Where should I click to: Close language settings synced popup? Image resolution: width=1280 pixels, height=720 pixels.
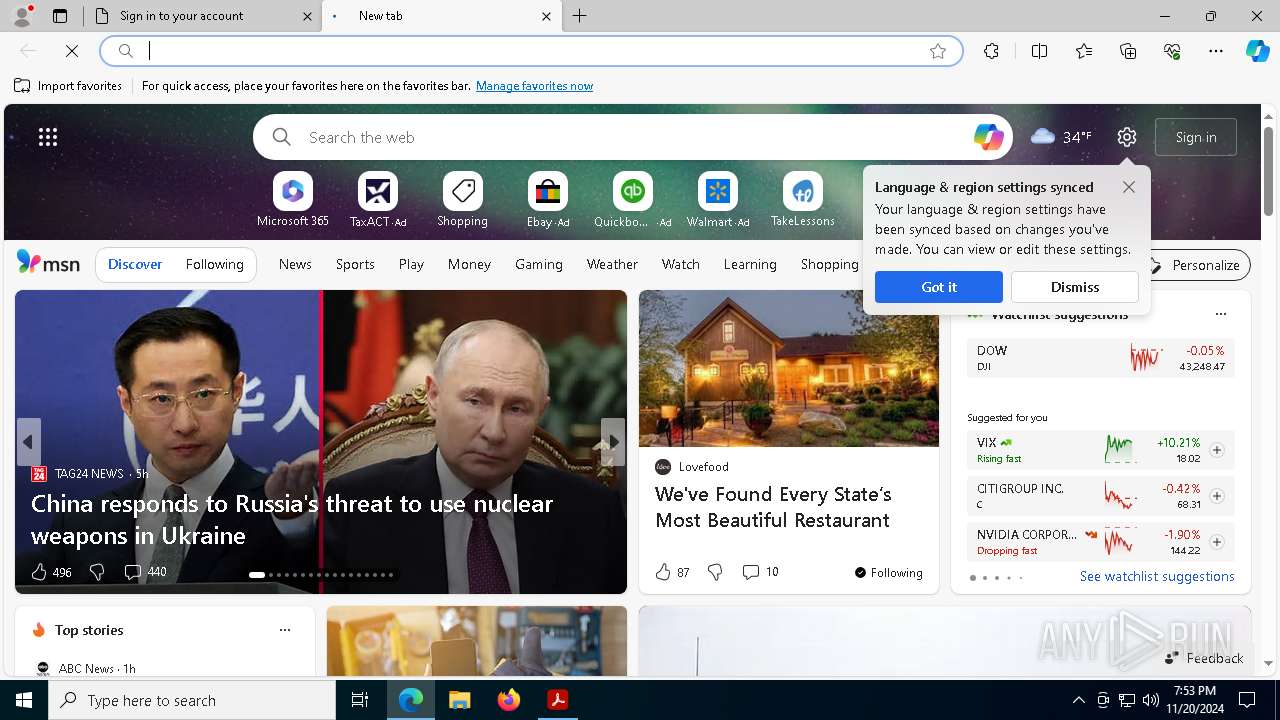click(1129, 187)
